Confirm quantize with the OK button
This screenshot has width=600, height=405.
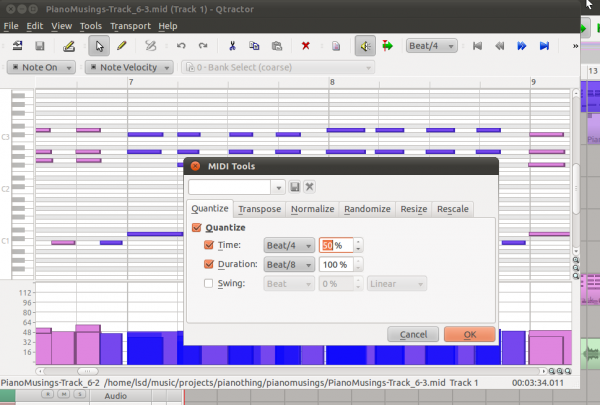[470, 335]
